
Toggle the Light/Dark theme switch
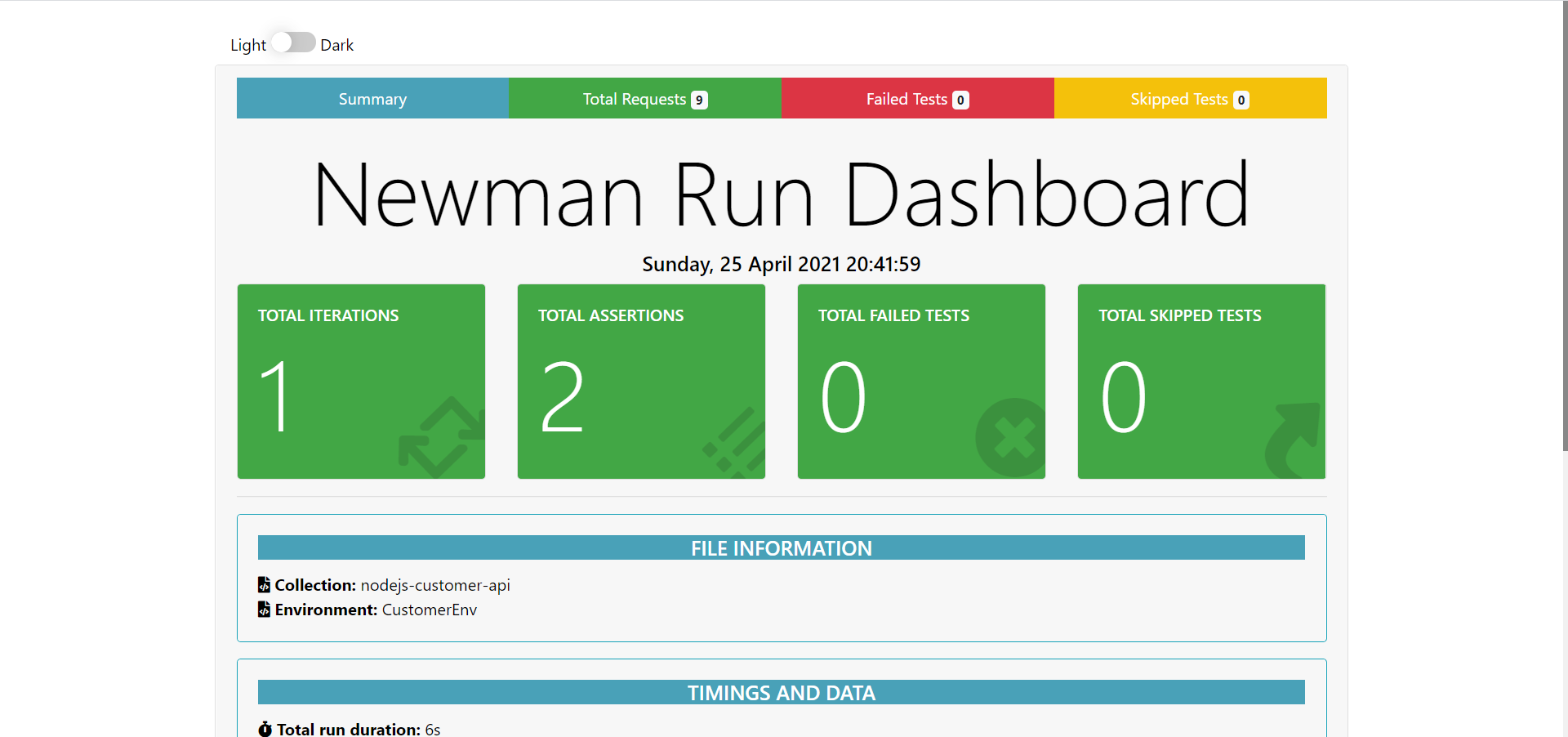click(x=292, y=42)
